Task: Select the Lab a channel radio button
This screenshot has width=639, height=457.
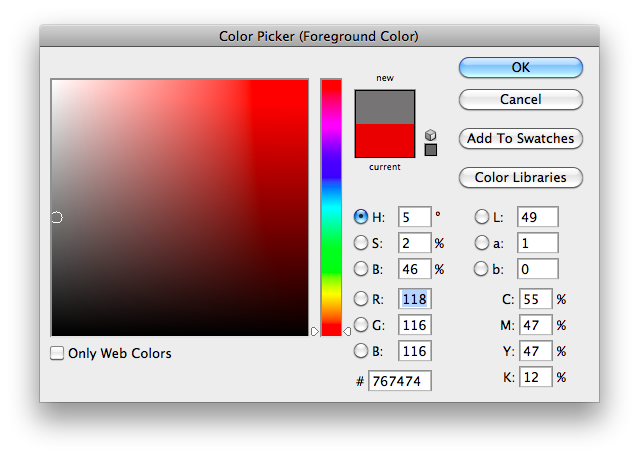Action: [482, 243]
